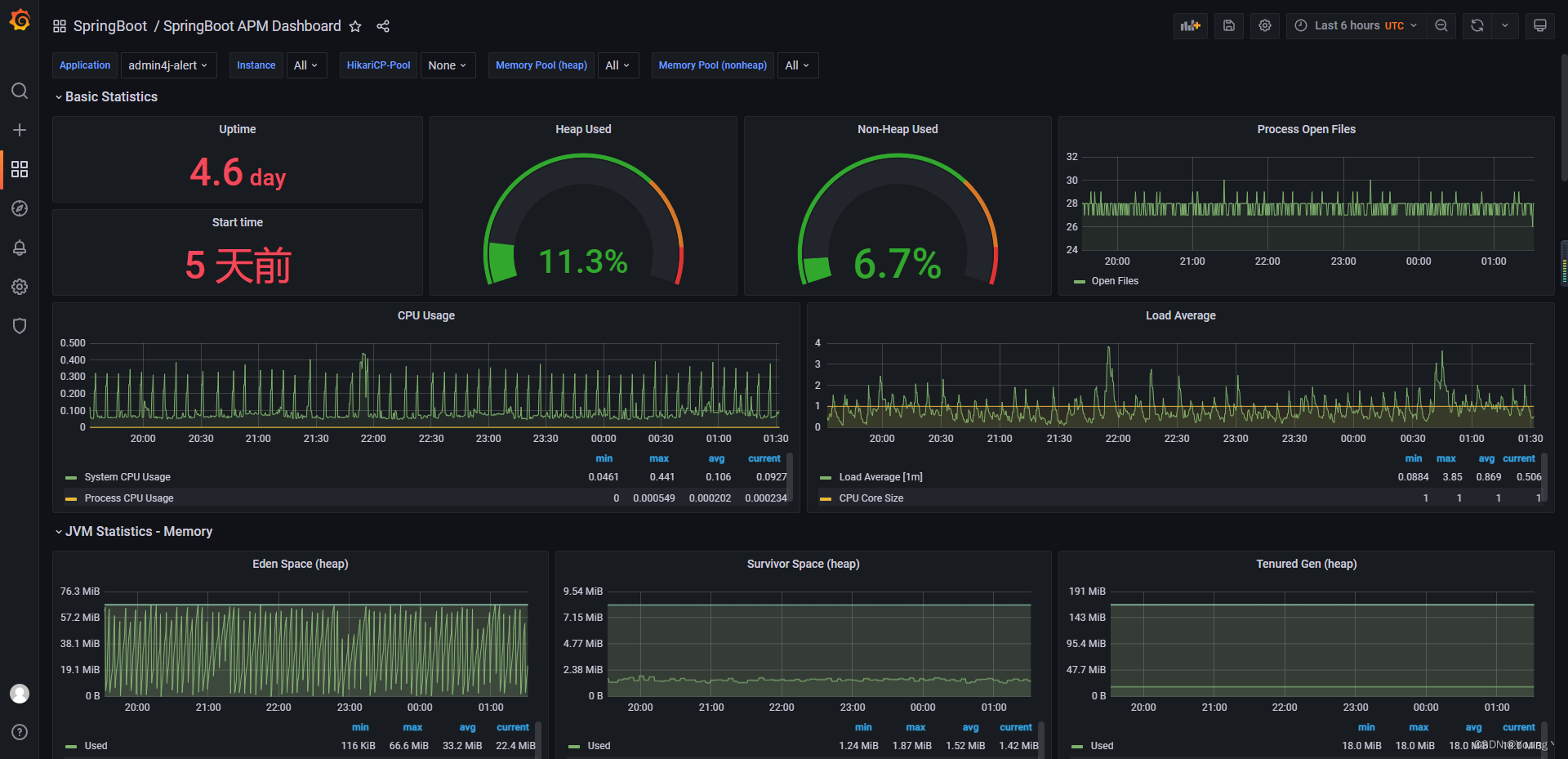
Task: Open the HikariCP-Pool None dropdown
Action: click(x=448, y=65)
